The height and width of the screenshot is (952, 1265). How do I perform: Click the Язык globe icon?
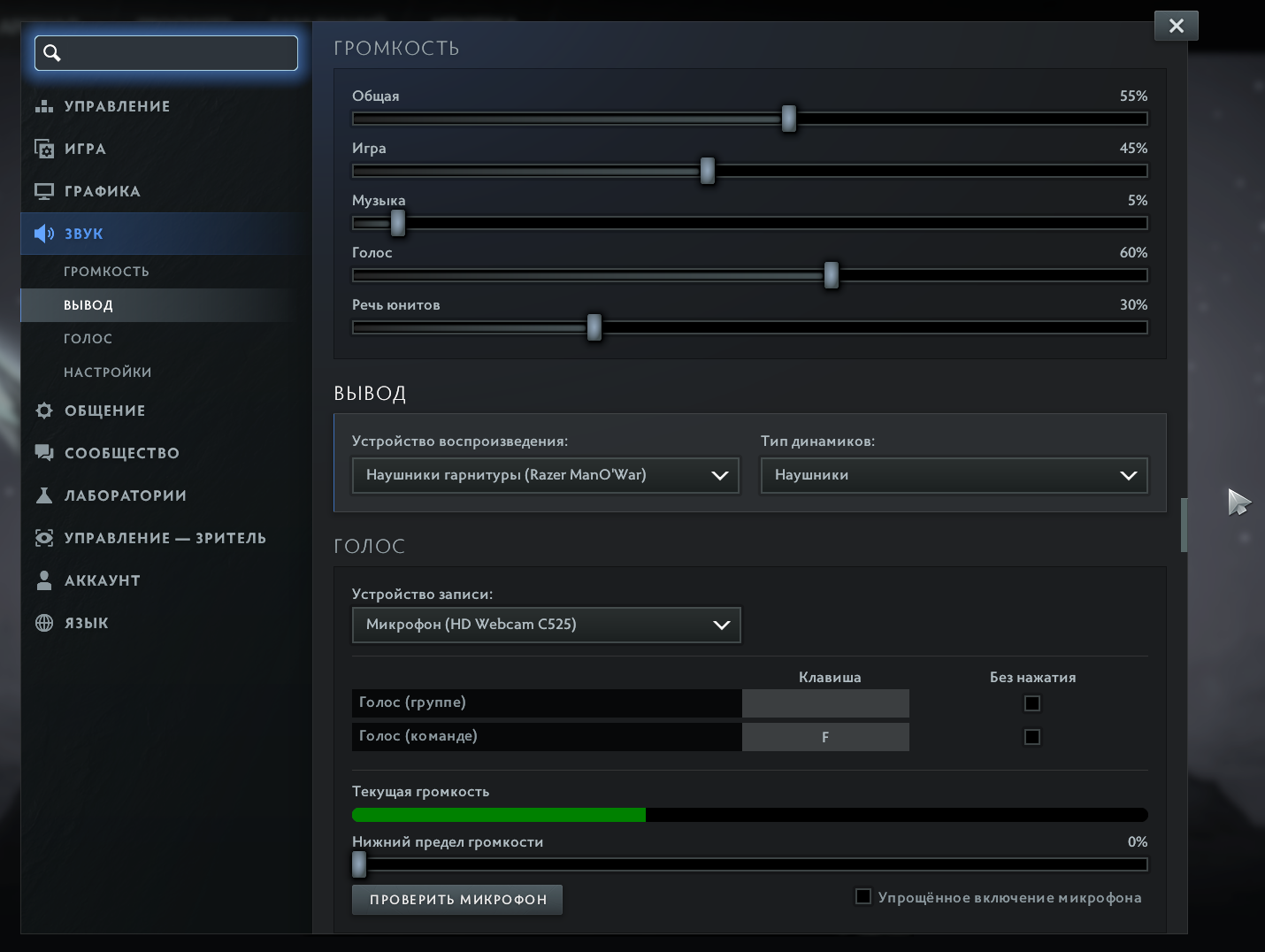[x=44, y=623]
